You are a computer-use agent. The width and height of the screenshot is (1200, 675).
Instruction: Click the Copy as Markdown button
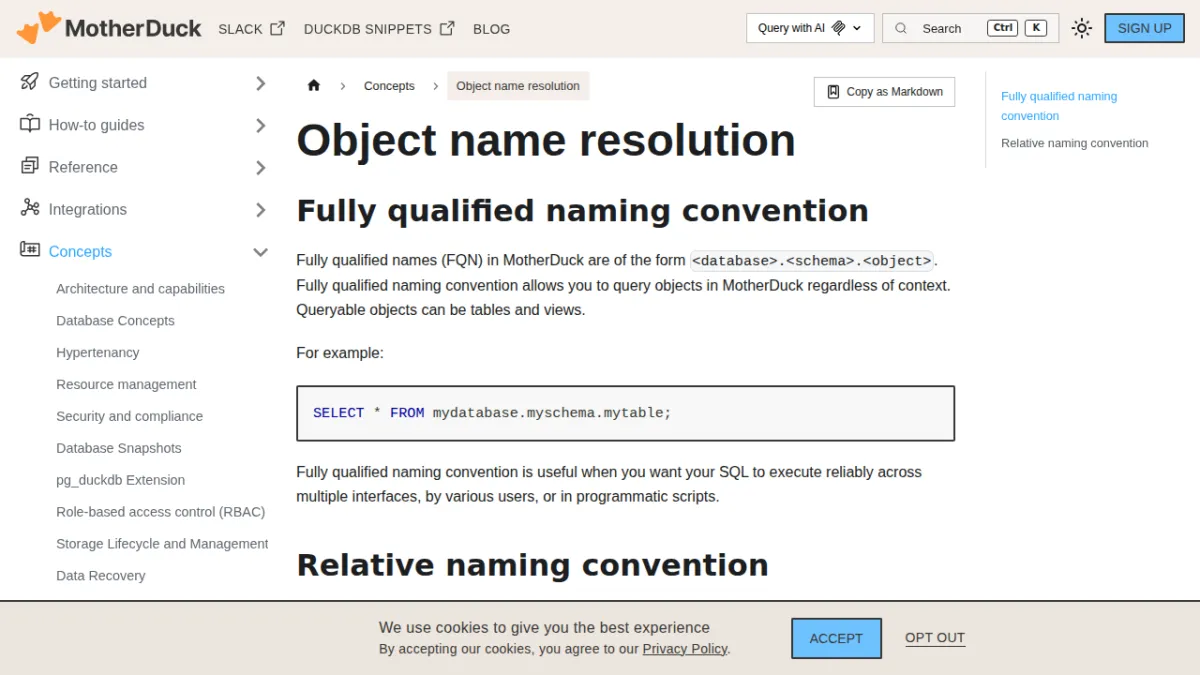[x=885, y=92]
